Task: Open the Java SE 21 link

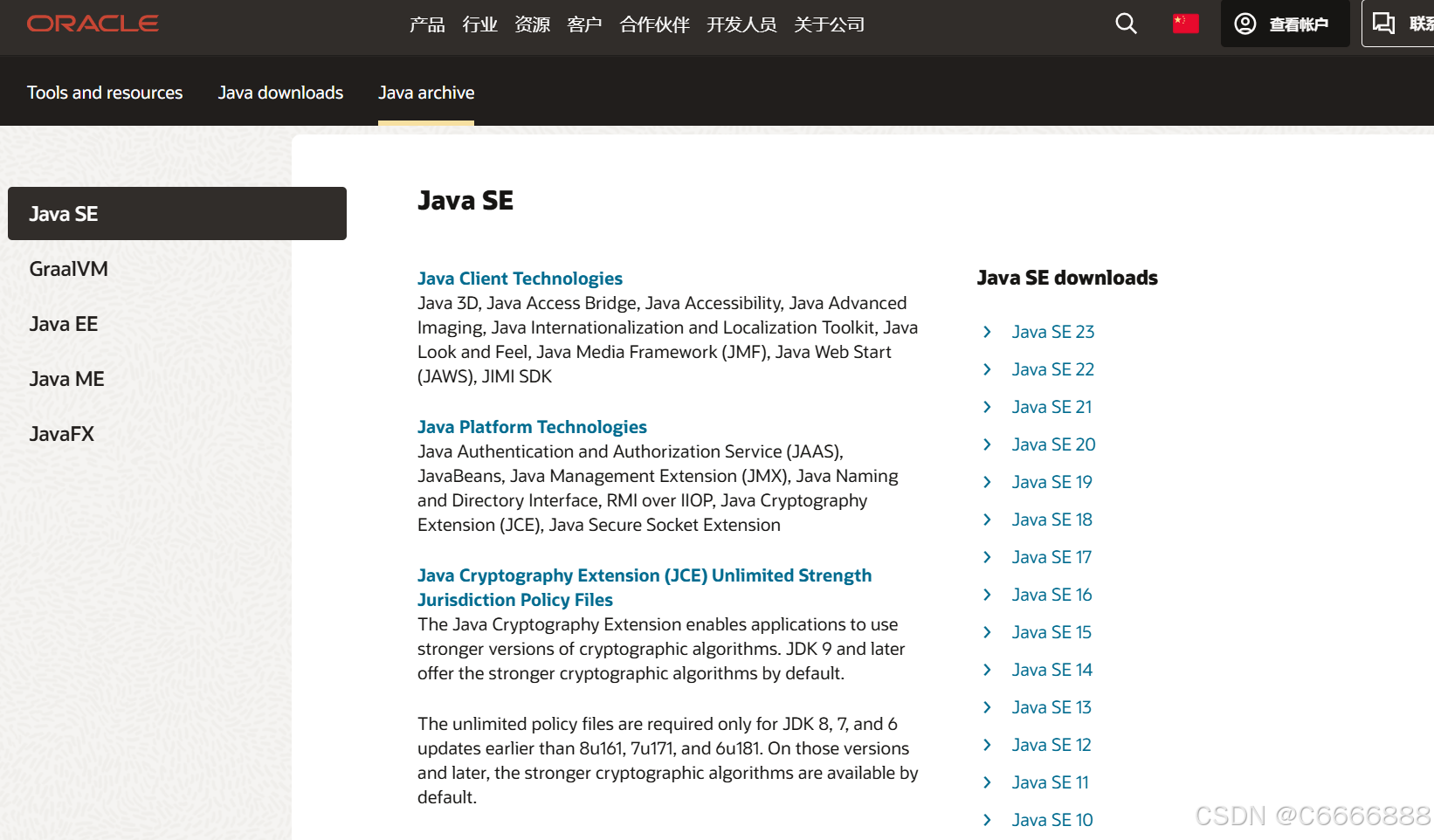Action: [x=1051, y=407]
